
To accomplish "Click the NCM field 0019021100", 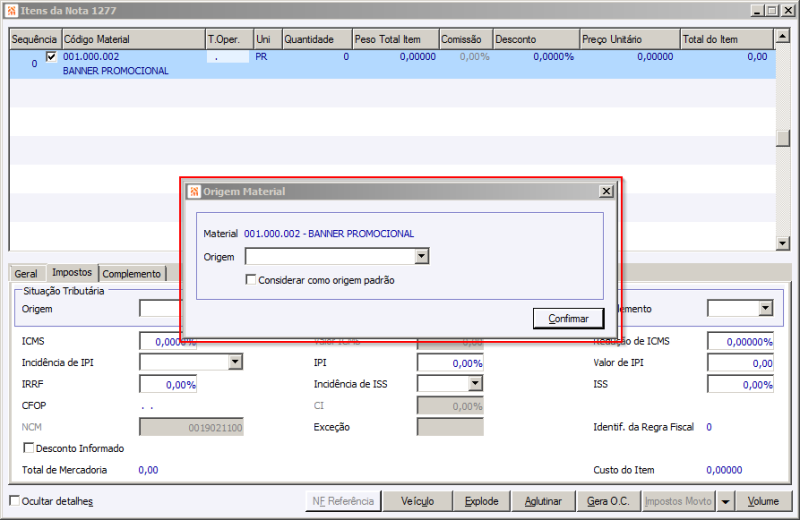I will 191,427.
